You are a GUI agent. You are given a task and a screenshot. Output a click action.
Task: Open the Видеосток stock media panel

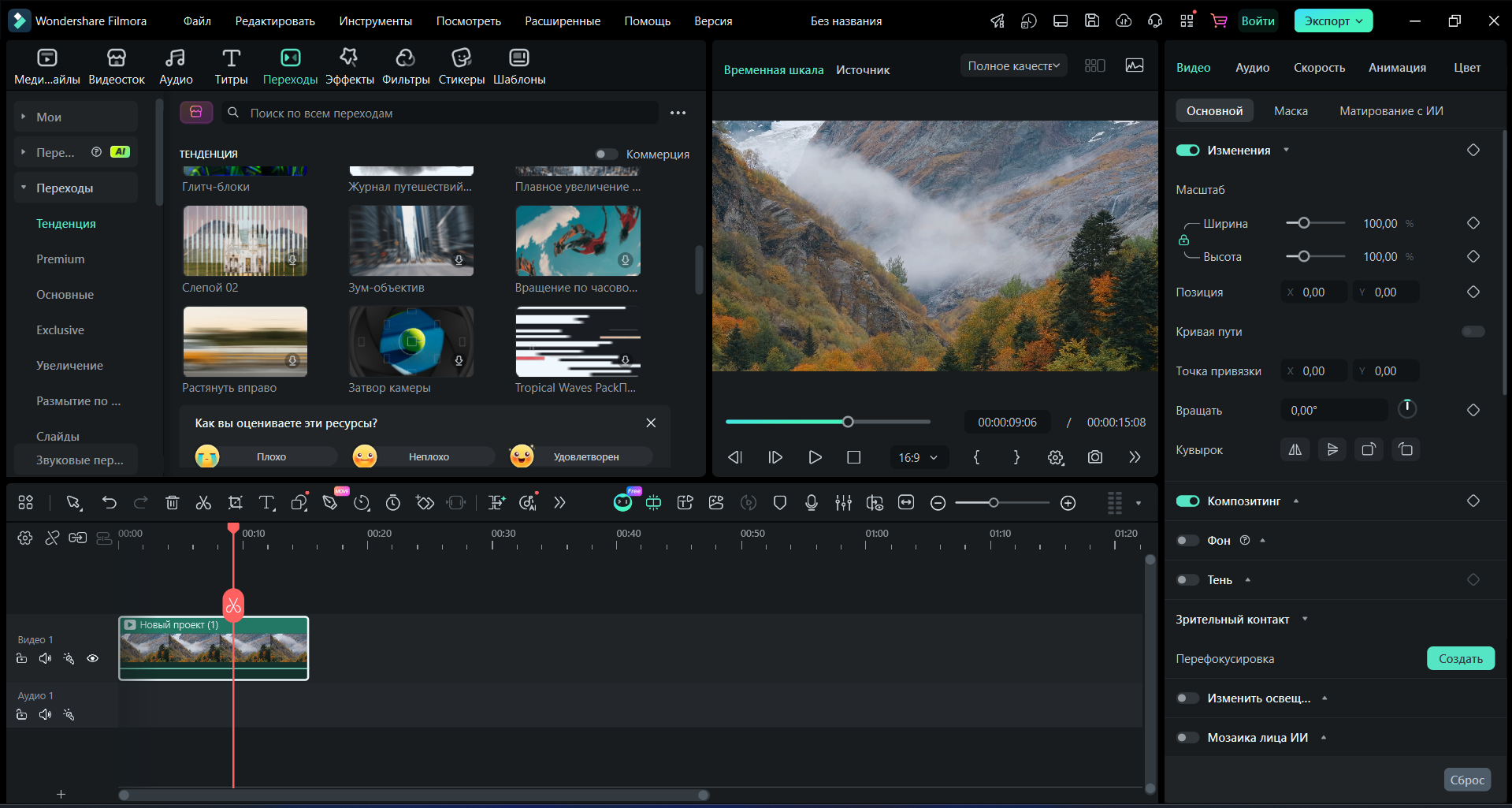pos(117,66)
